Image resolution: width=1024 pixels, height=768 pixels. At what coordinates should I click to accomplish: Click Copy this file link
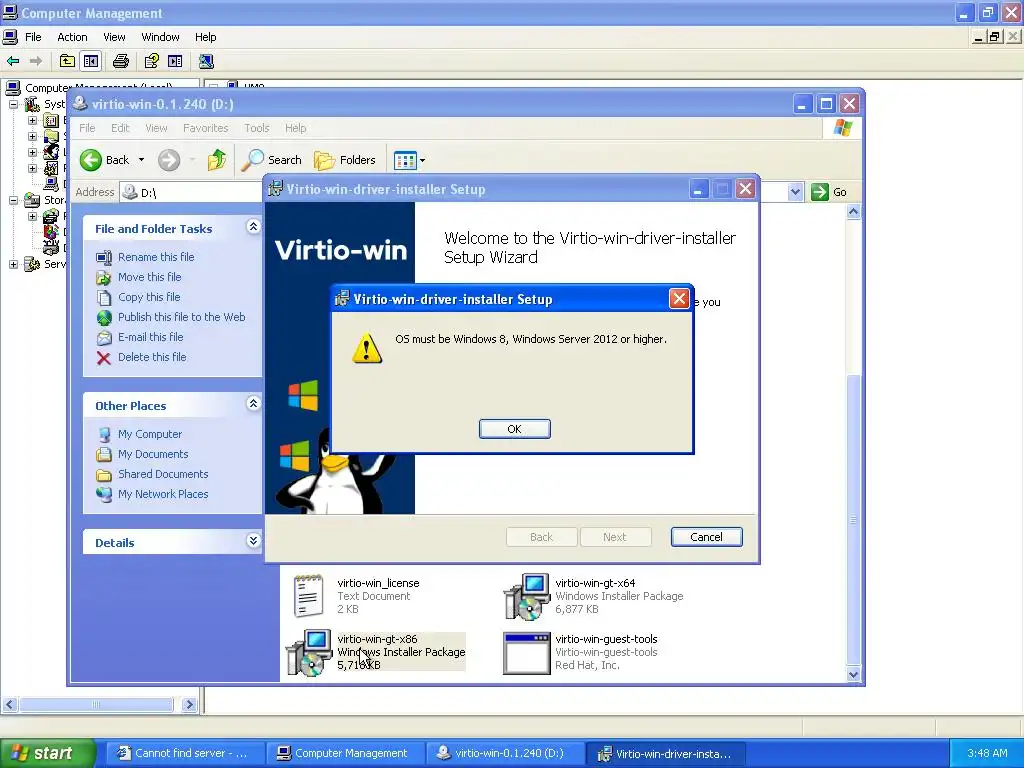coord(149,297)
